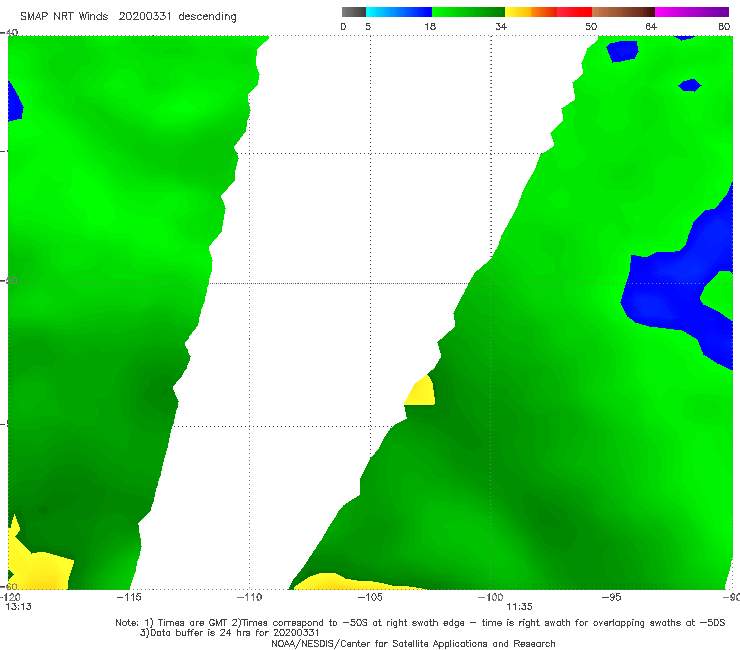Click the color bar label '34'

pos(501,27)
